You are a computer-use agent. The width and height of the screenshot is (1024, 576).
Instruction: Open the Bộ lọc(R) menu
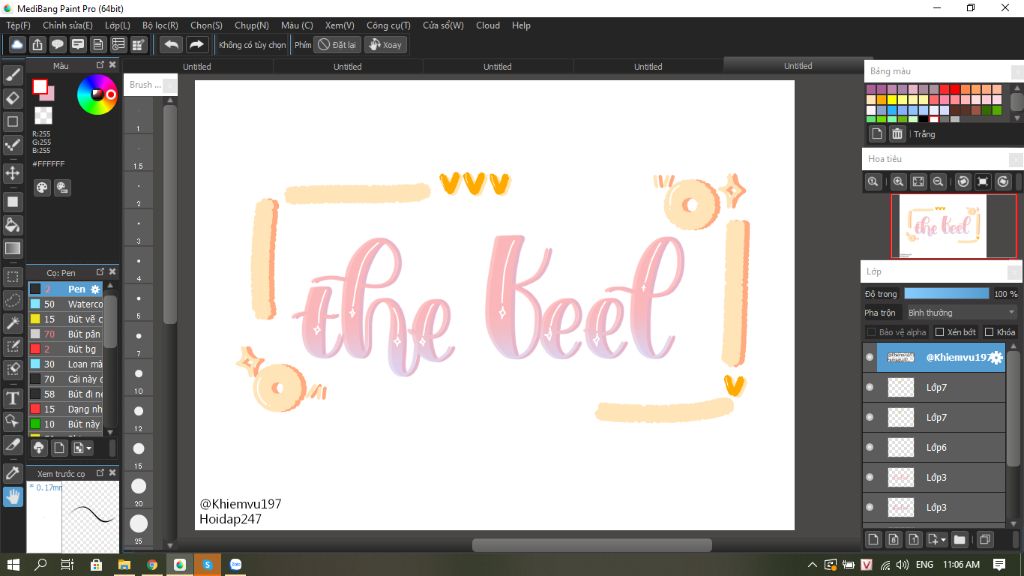[160, 25]
